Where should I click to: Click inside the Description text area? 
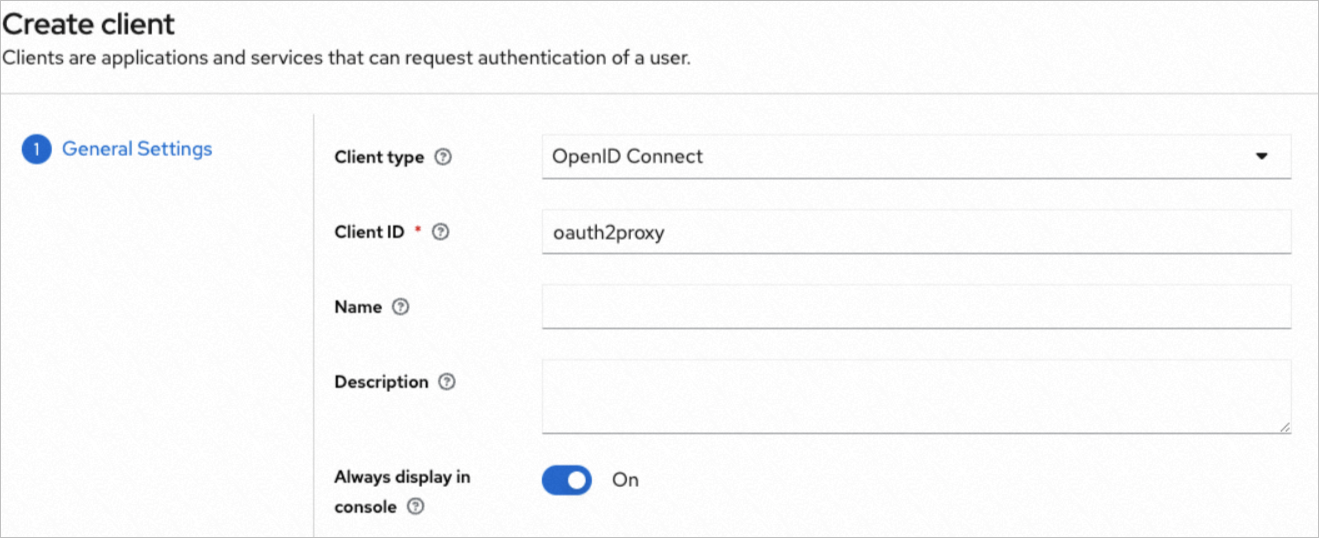point(915,396)
